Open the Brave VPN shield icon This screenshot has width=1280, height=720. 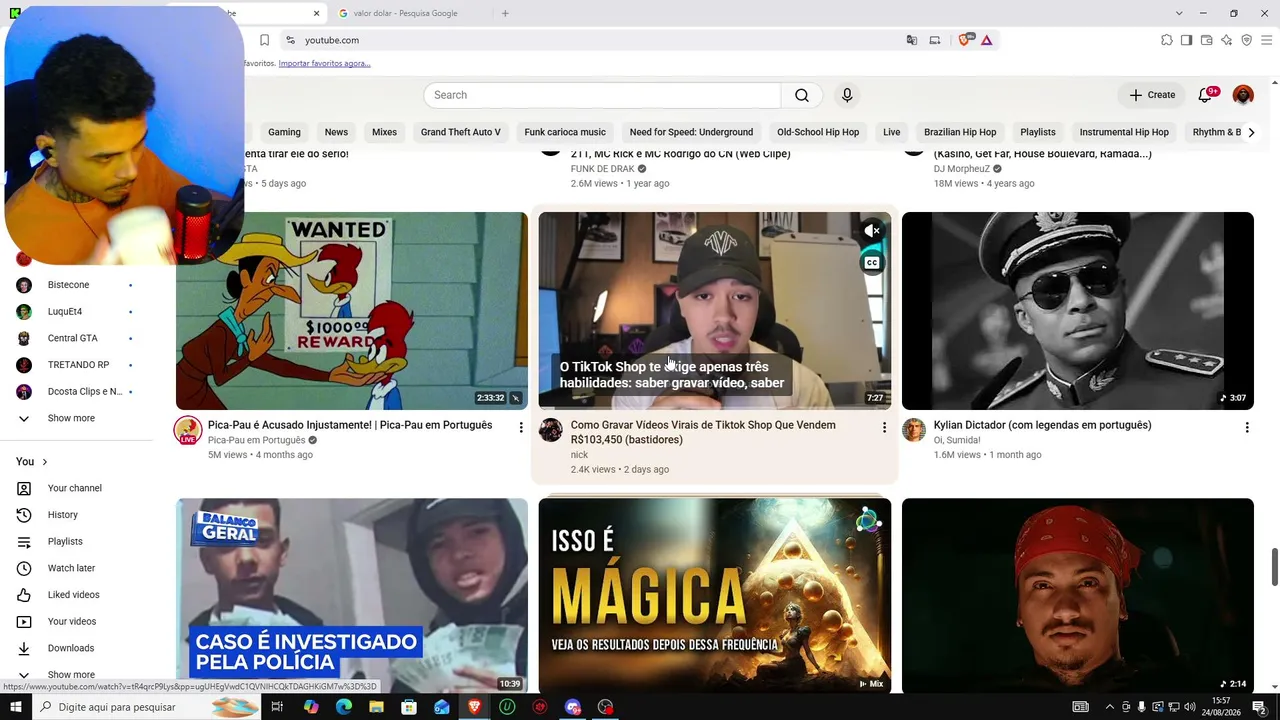(1246, 40)
